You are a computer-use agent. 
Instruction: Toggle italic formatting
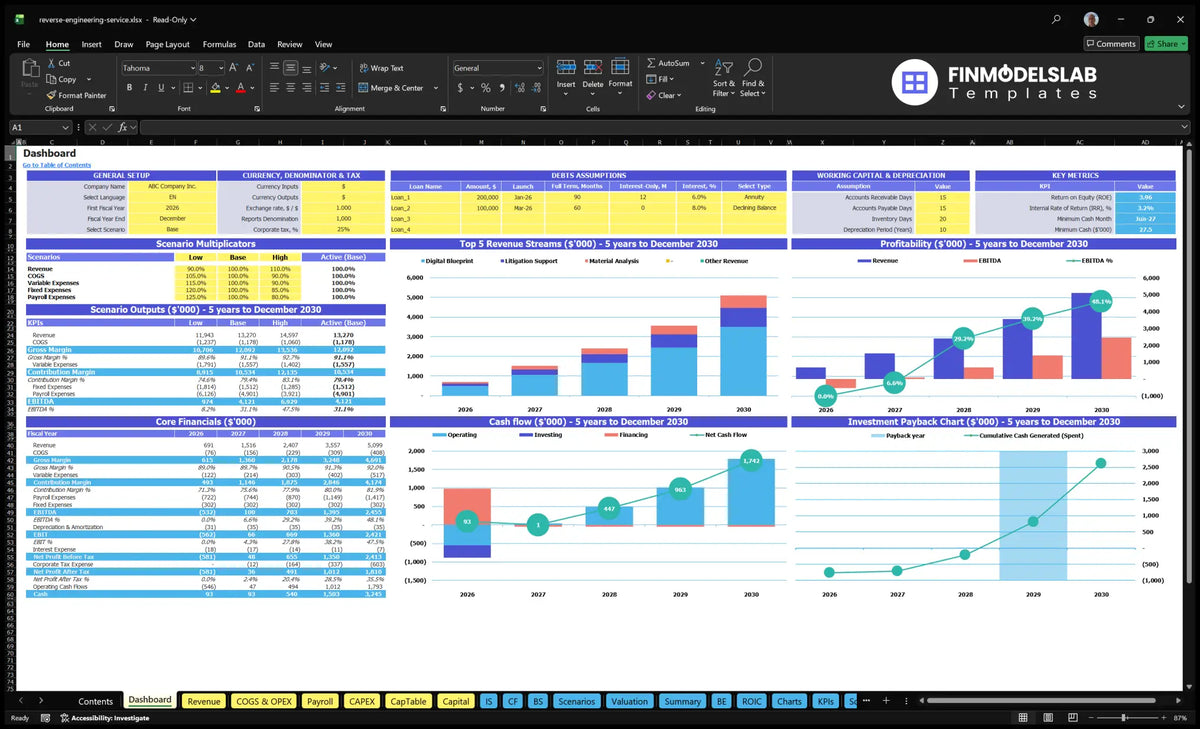coord(145,88)
